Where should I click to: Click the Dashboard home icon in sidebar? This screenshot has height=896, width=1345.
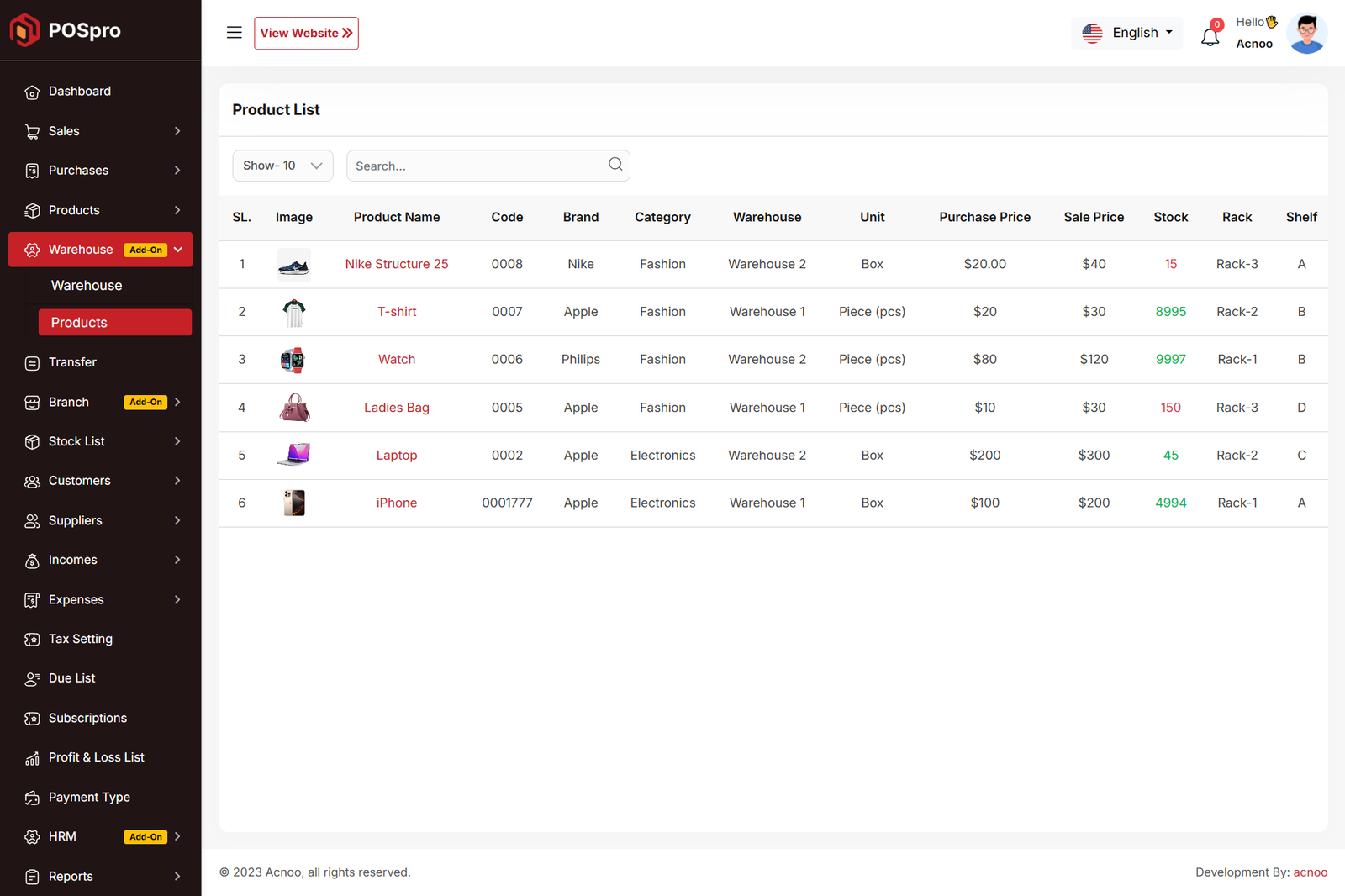pyautogui.click(x=32, y=92)
